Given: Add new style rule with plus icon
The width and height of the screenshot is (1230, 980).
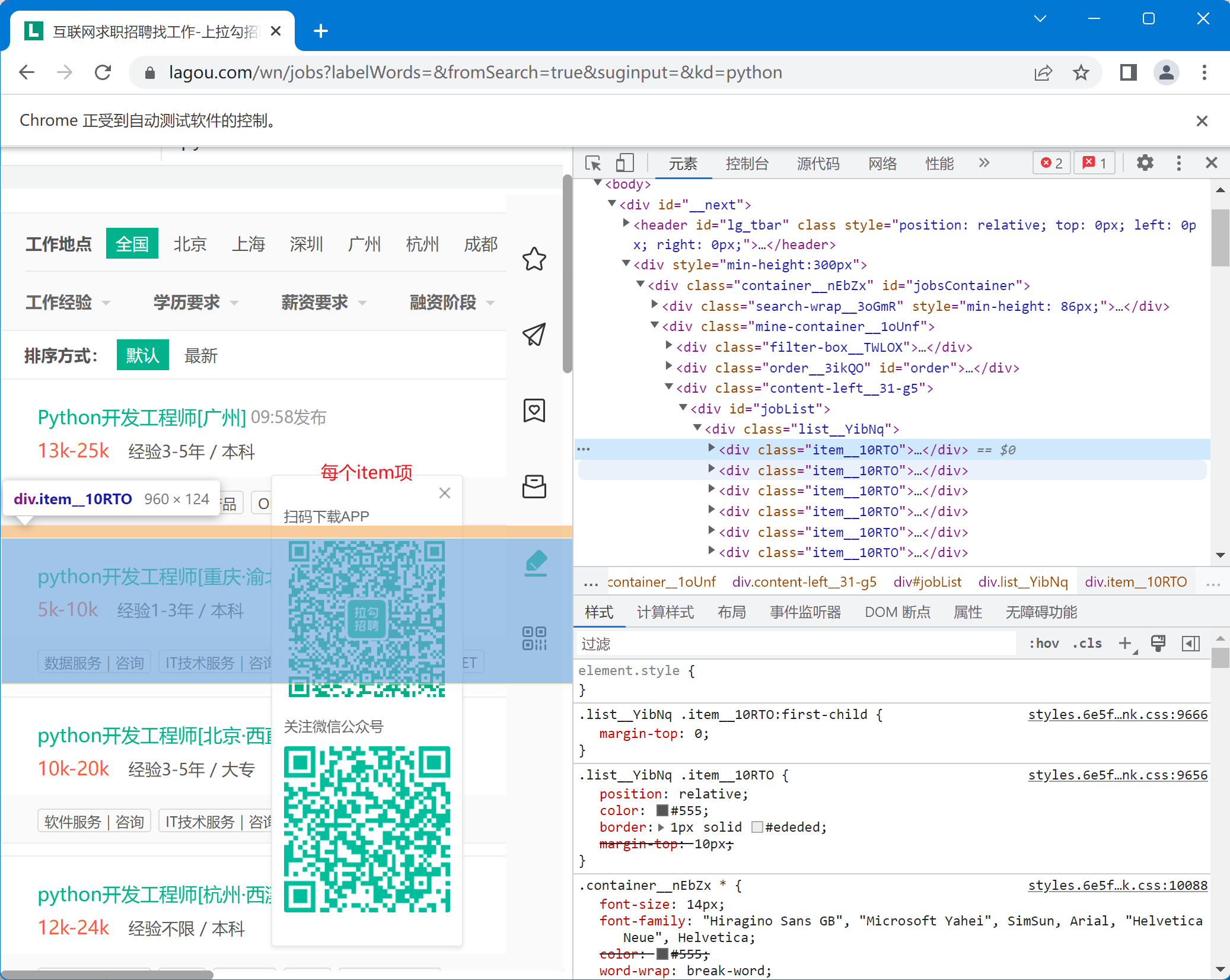Looking at the screenshot, I should pyautogui.click(x=1125, y=643).
